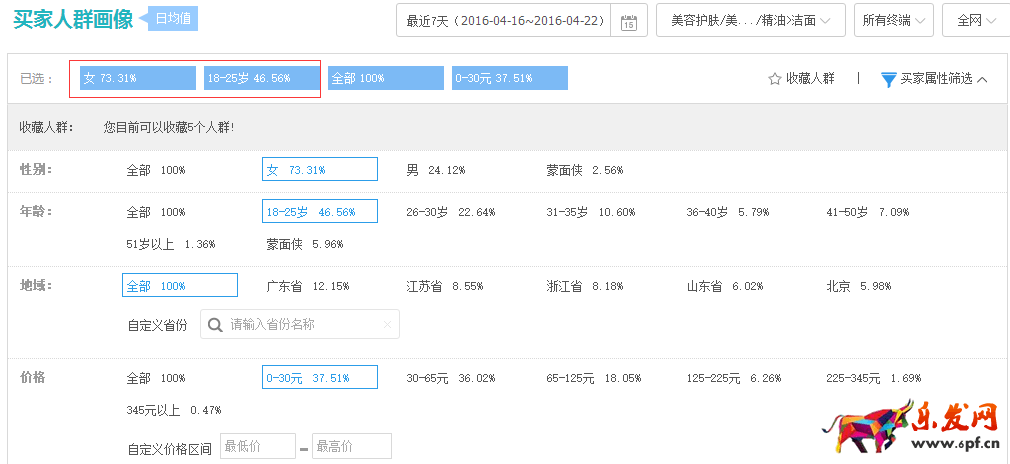1010x464 pixels.
Task: Expand the 全网 dropdown
Action: click(975, 21)
